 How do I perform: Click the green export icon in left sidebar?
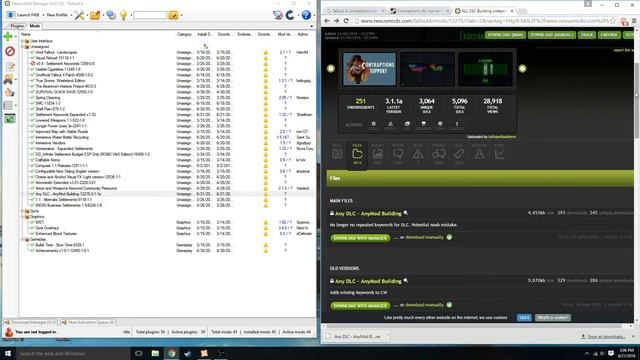pyautogui.click(x=10, y=119)
